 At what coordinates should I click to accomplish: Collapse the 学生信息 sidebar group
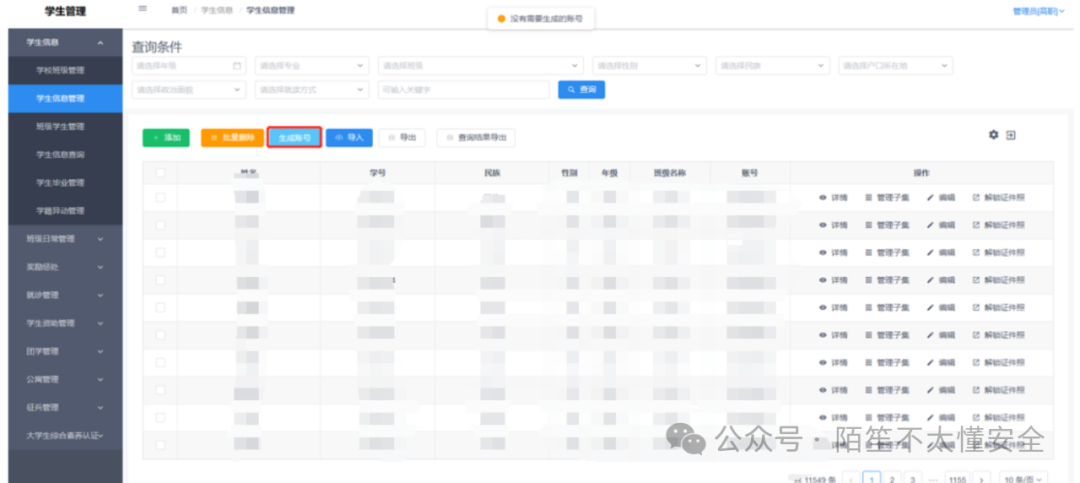65,43
